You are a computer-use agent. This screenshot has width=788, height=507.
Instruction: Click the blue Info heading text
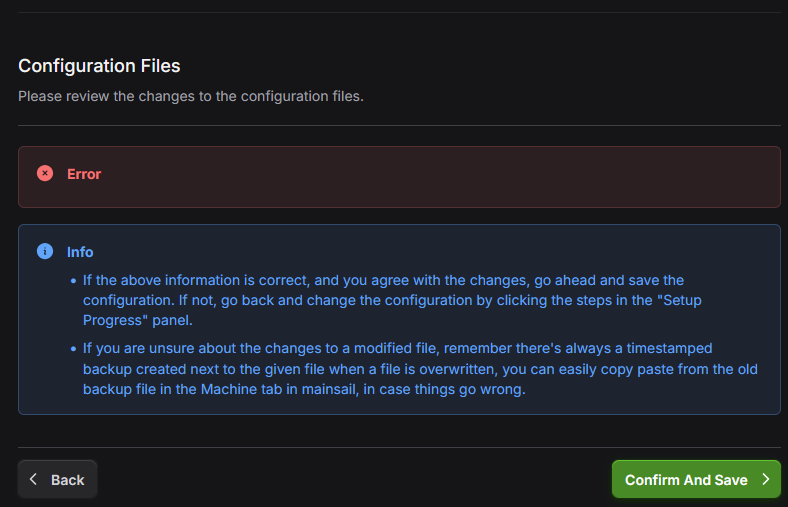click(80, 252)
